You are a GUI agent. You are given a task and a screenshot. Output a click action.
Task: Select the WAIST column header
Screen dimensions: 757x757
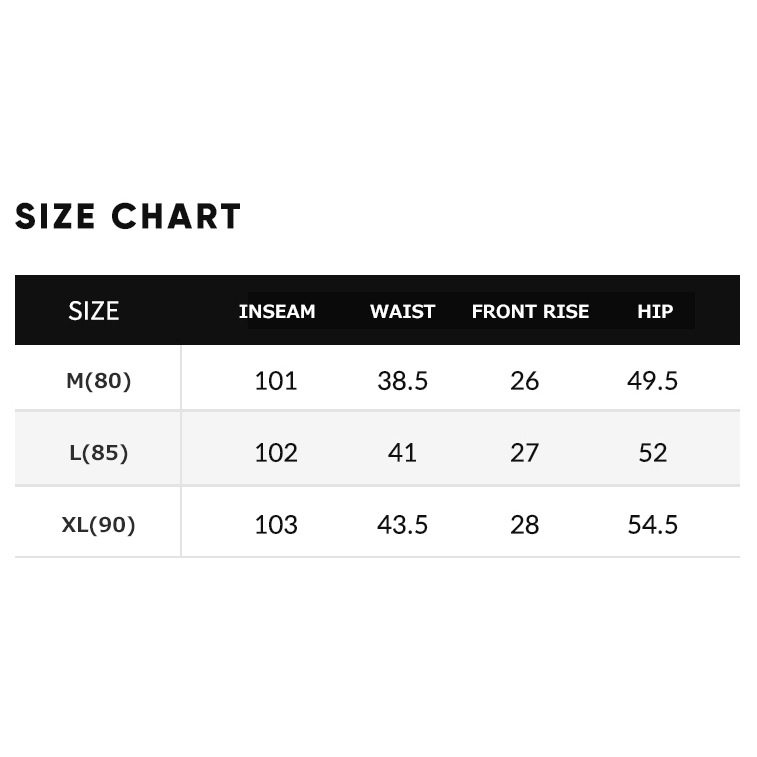point(402,312)
